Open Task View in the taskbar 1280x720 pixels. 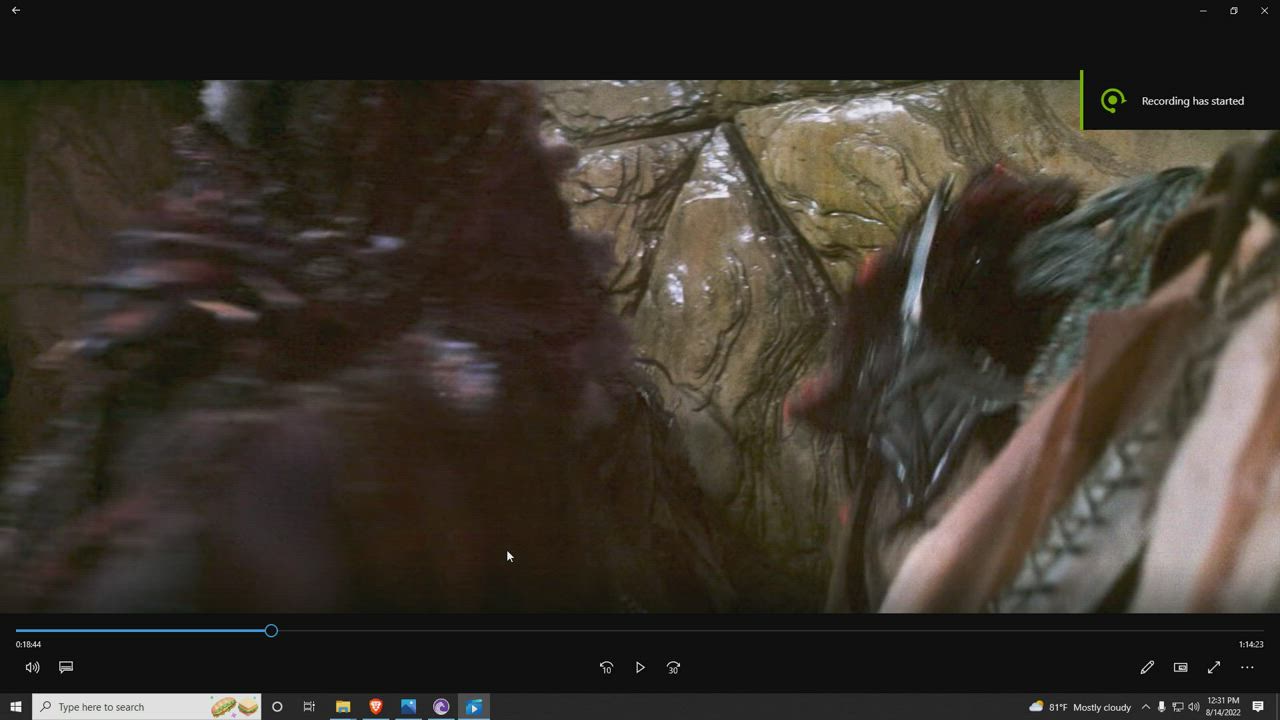click(x=309, y=707)
